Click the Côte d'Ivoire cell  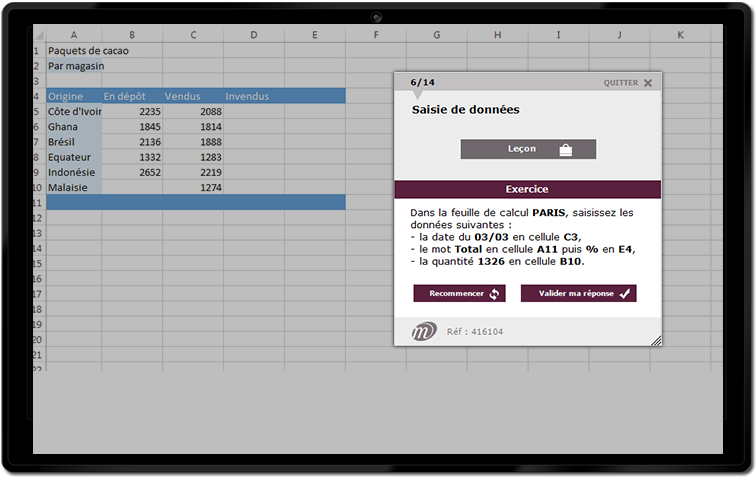[74, 111]
